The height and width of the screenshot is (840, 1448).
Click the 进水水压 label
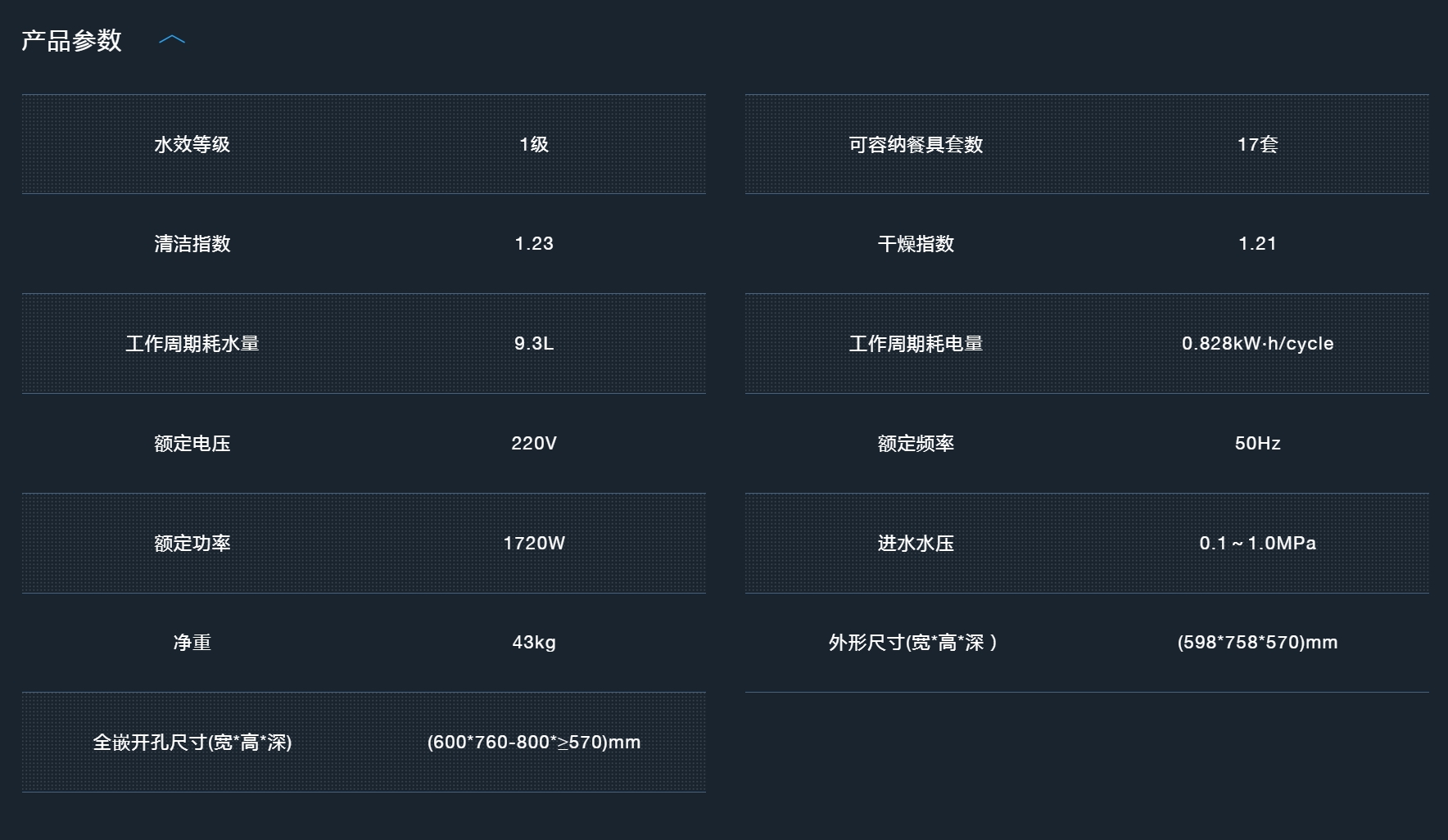pyautogui.click(x=916, y=544)
